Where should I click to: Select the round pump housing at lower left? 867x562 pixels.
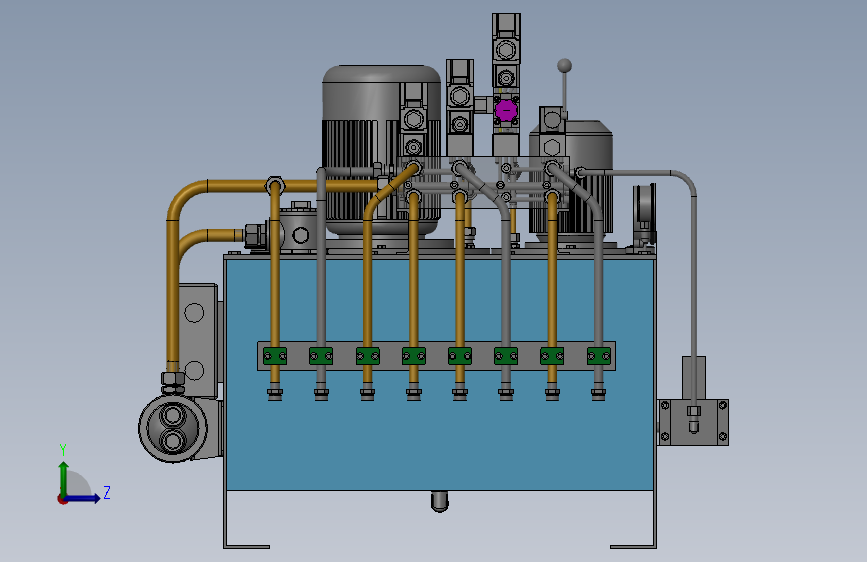click(x=173, y=428)
